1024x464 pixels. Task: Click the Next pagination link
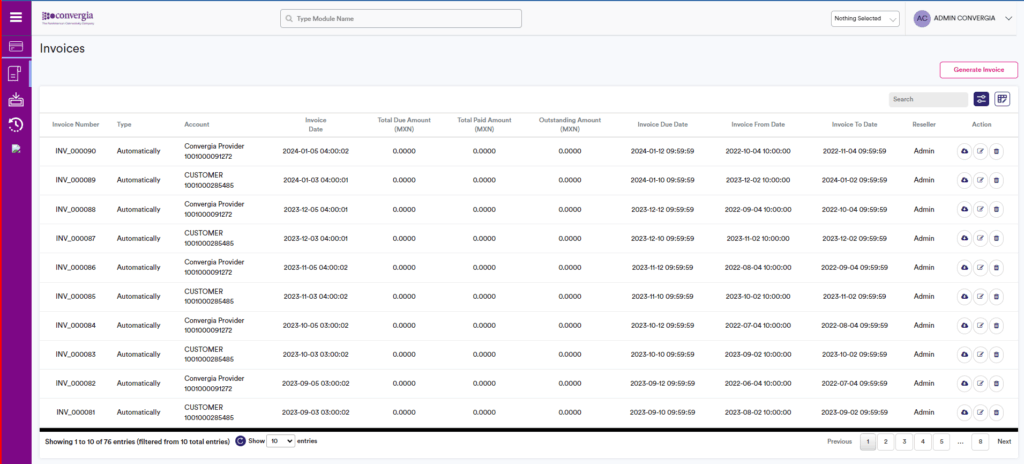point(1004,441)
